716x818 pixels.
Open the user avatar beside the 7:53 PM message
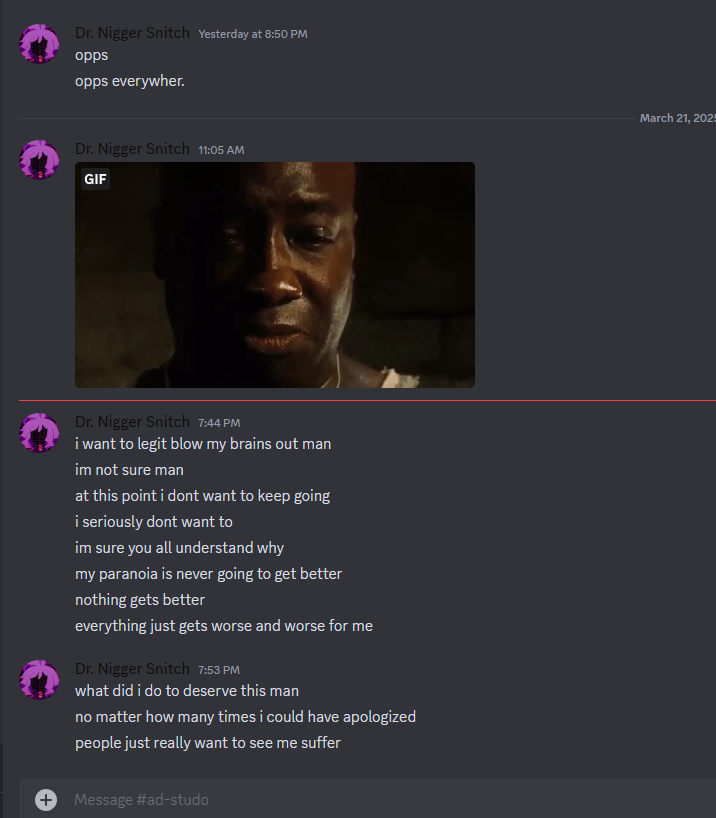(x=39, y=680)
